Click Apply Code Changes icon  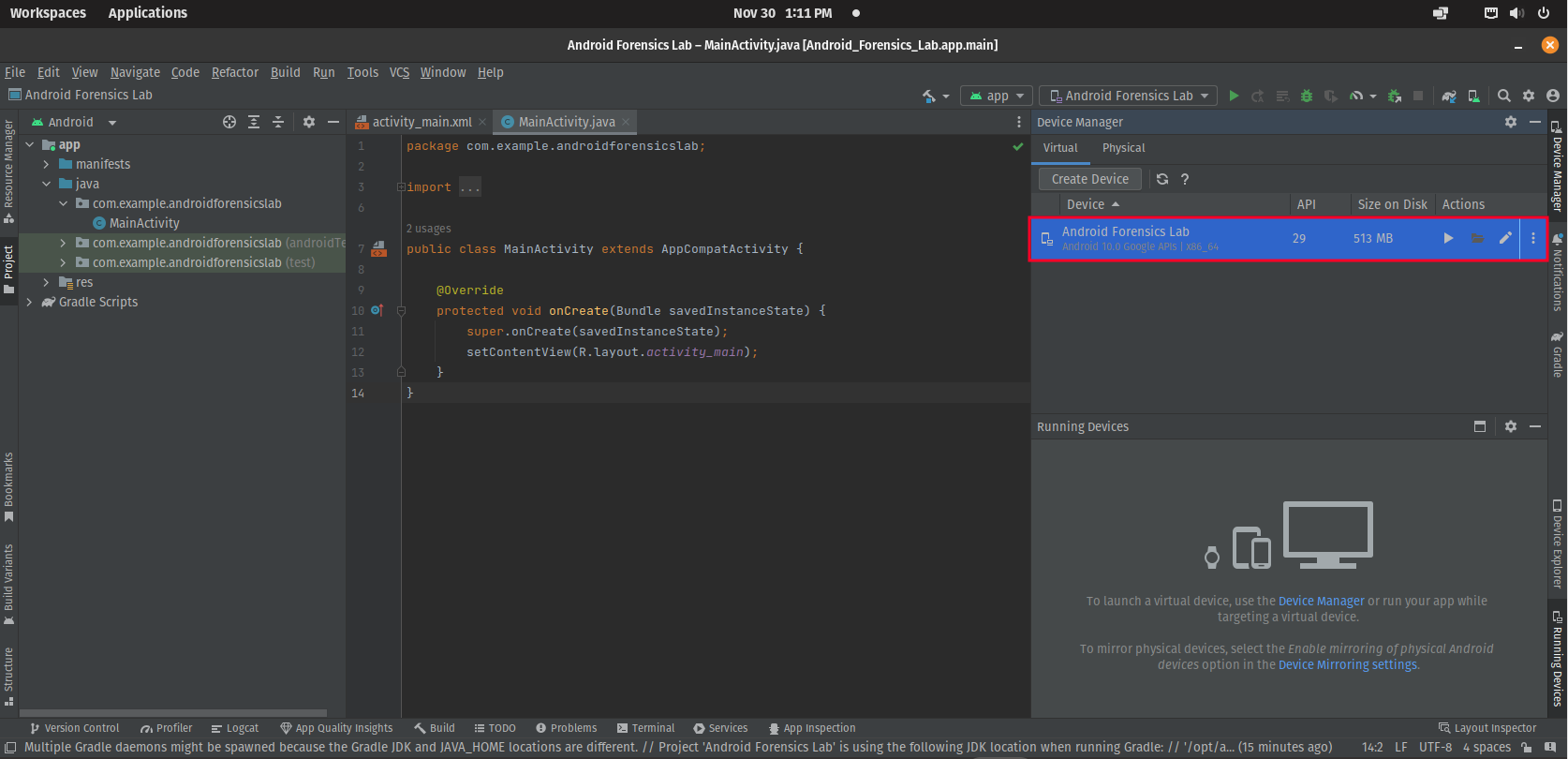(1282, 96)
